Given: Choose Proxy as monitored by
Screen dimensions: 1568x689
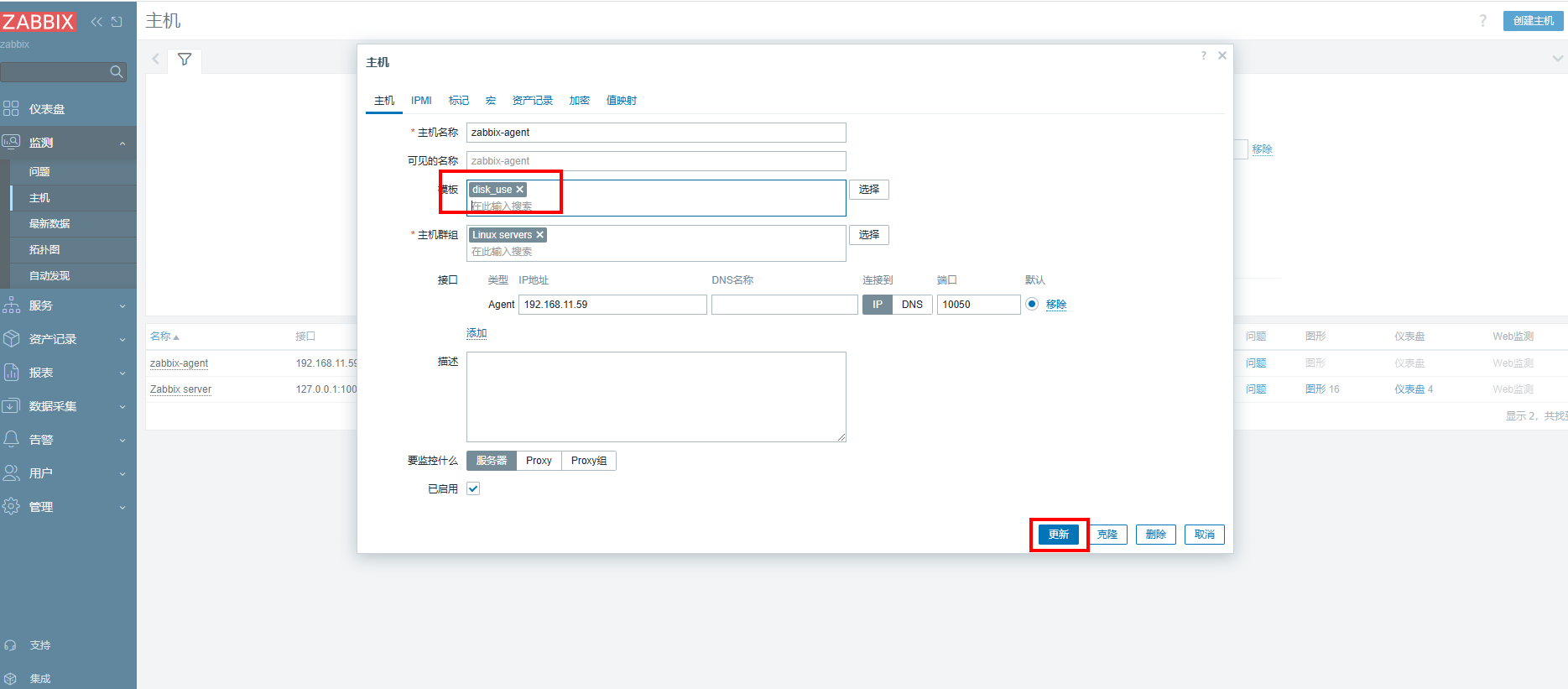Looking at the screenshot, I should pyautogui.click(x=539, y=461).
